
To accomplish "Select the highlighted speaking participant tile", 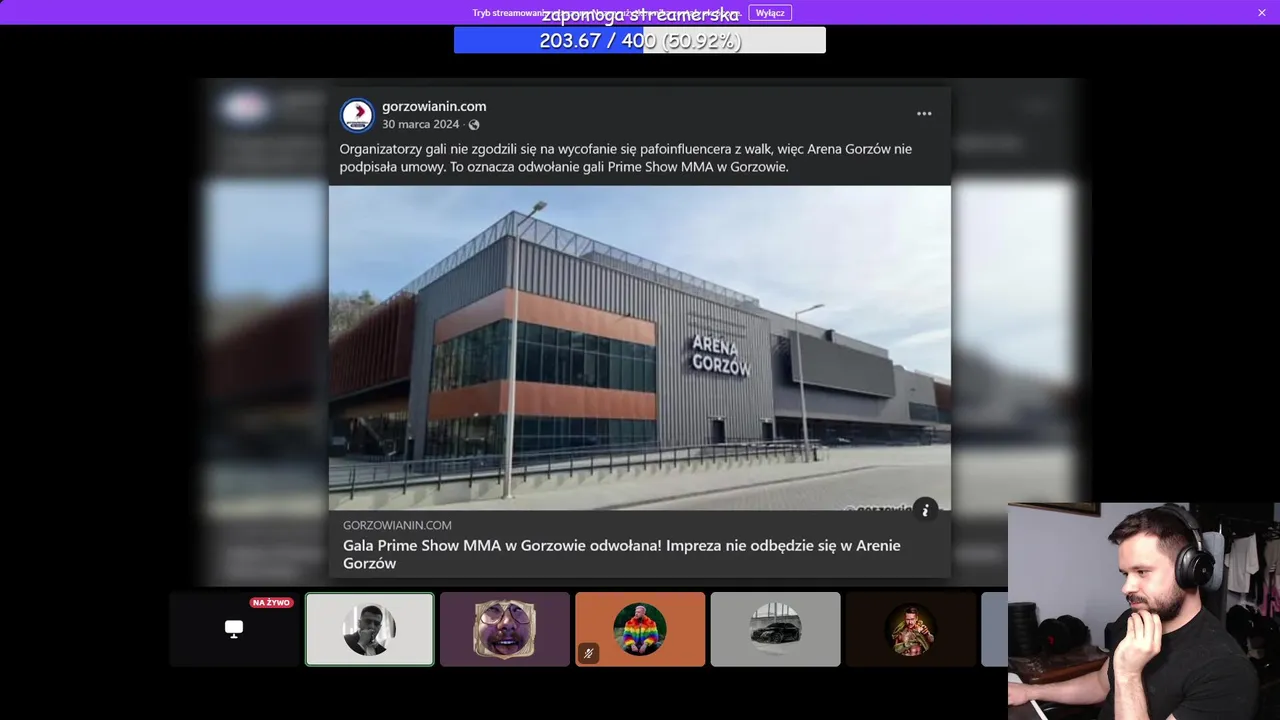I will point(370,629).
